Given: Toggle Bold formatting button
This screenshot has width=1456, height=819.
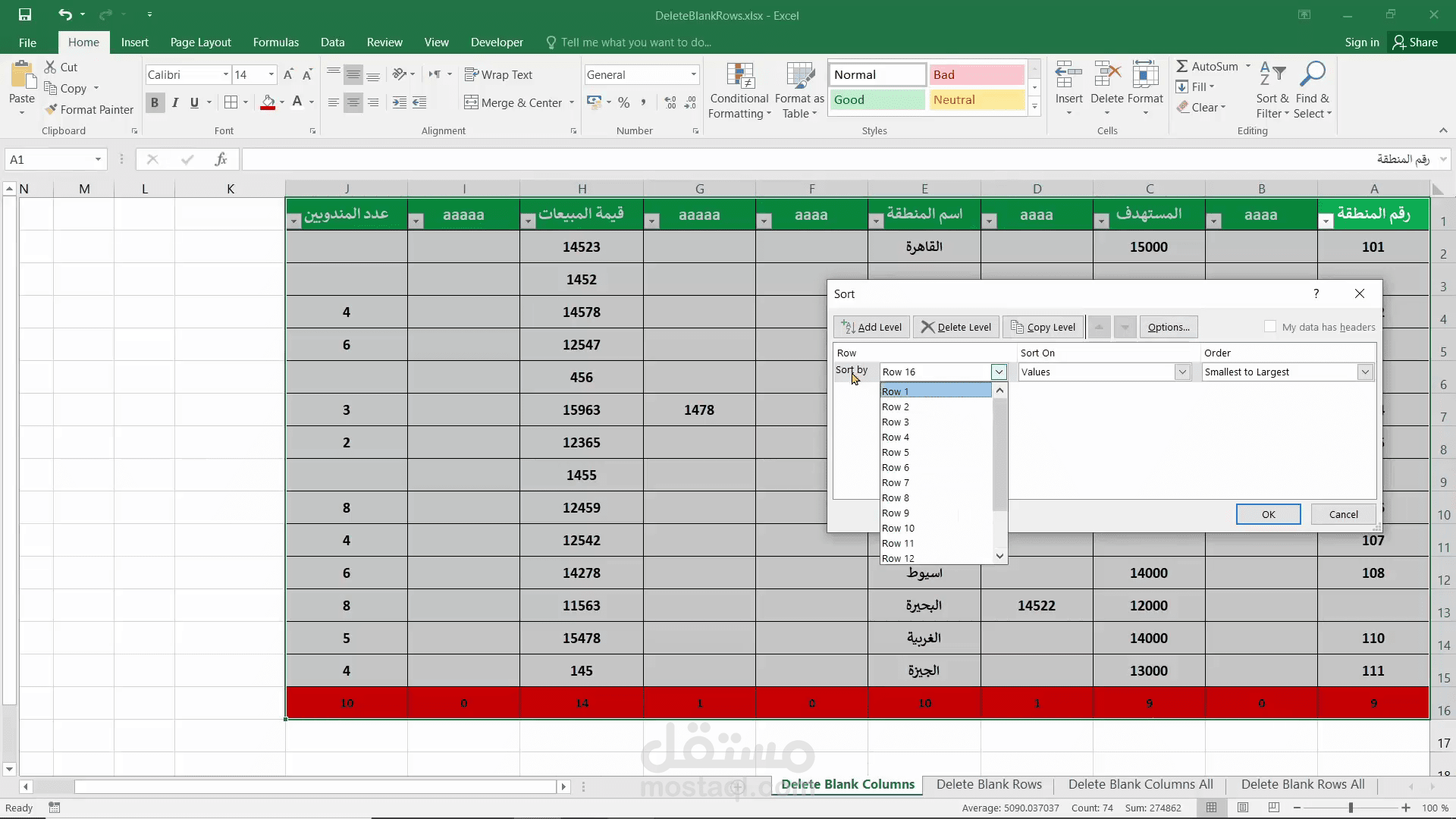Looking at the screenshot, I should pos(155,102).
